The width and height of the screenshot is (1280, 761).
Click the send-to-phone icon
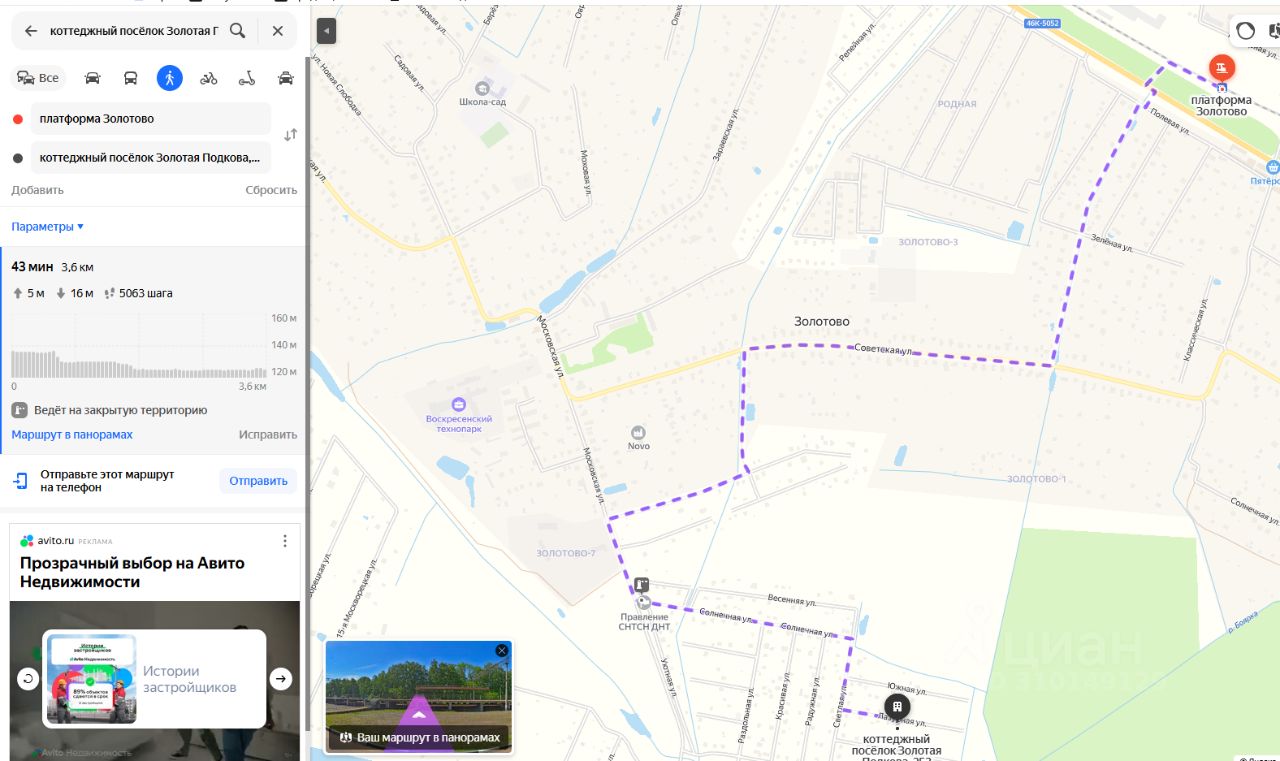[x=21, y=481]
